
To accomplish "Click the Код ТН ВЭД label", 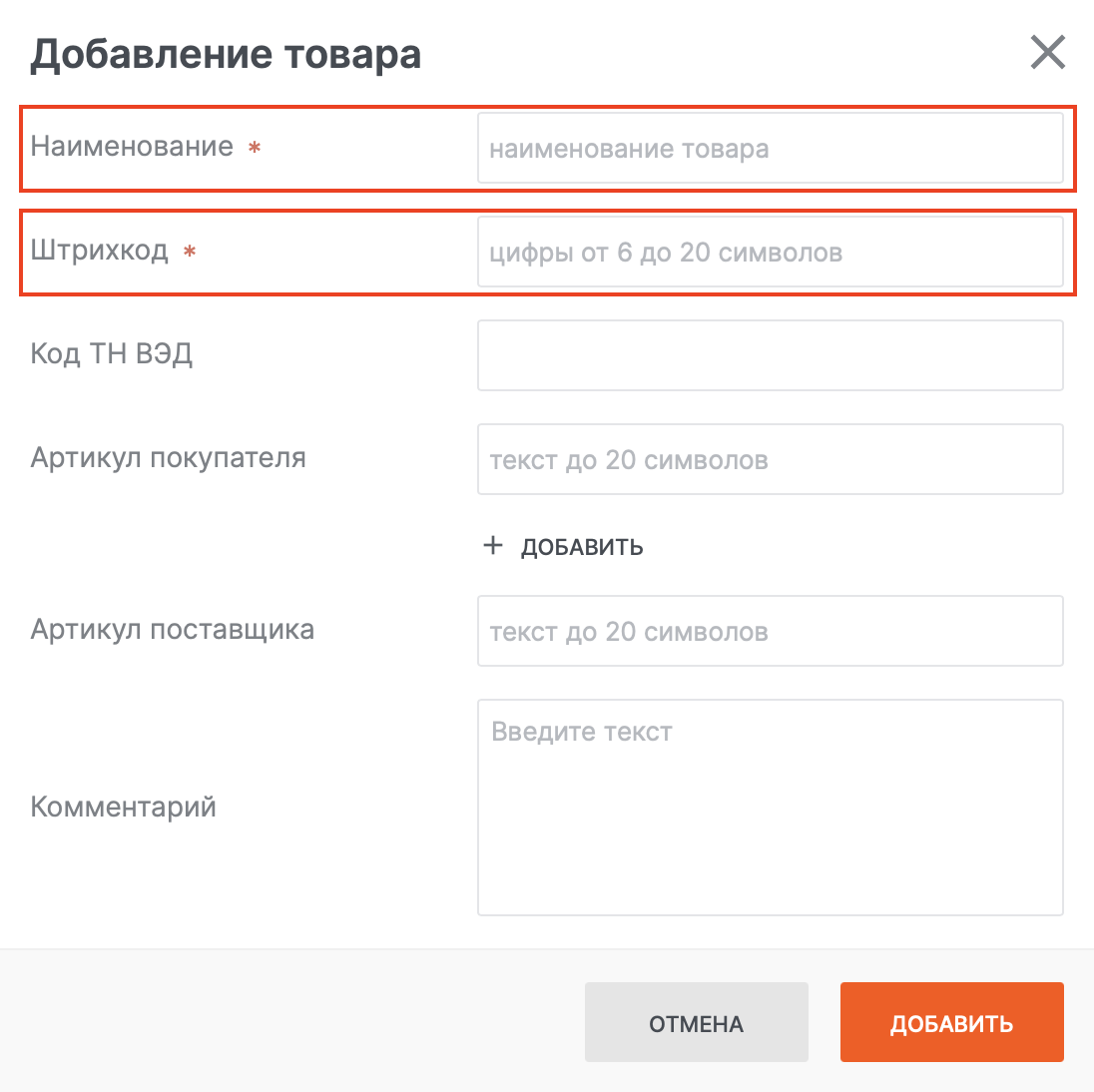I will click(112, 353).
